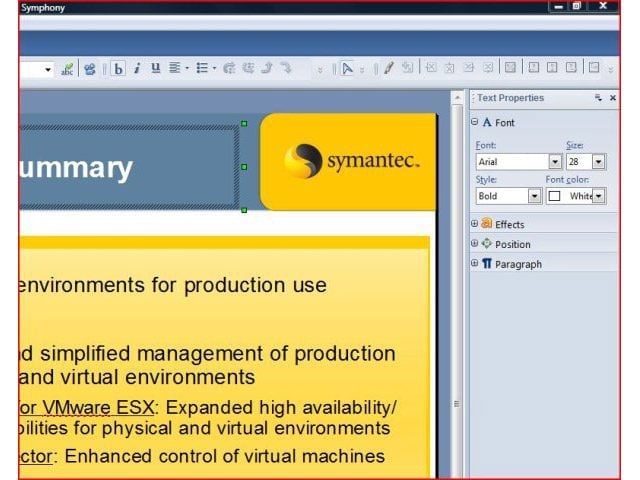Image resolution: width=640 pixels, height=480 pixels.
Task: Select the arrow pointer selection tool
Action: click(x=347, y=68)
